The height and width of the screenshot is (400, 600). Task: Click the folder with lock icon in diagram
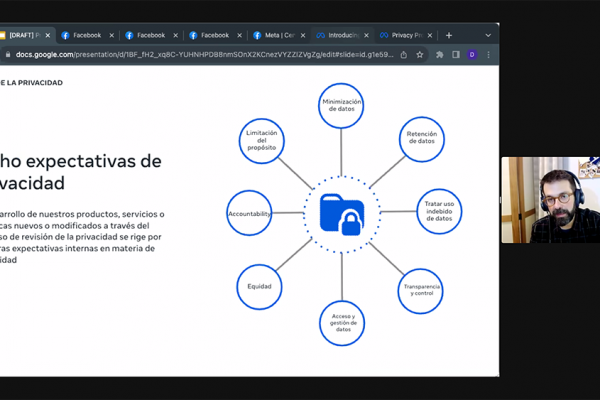tap(342, 214)
